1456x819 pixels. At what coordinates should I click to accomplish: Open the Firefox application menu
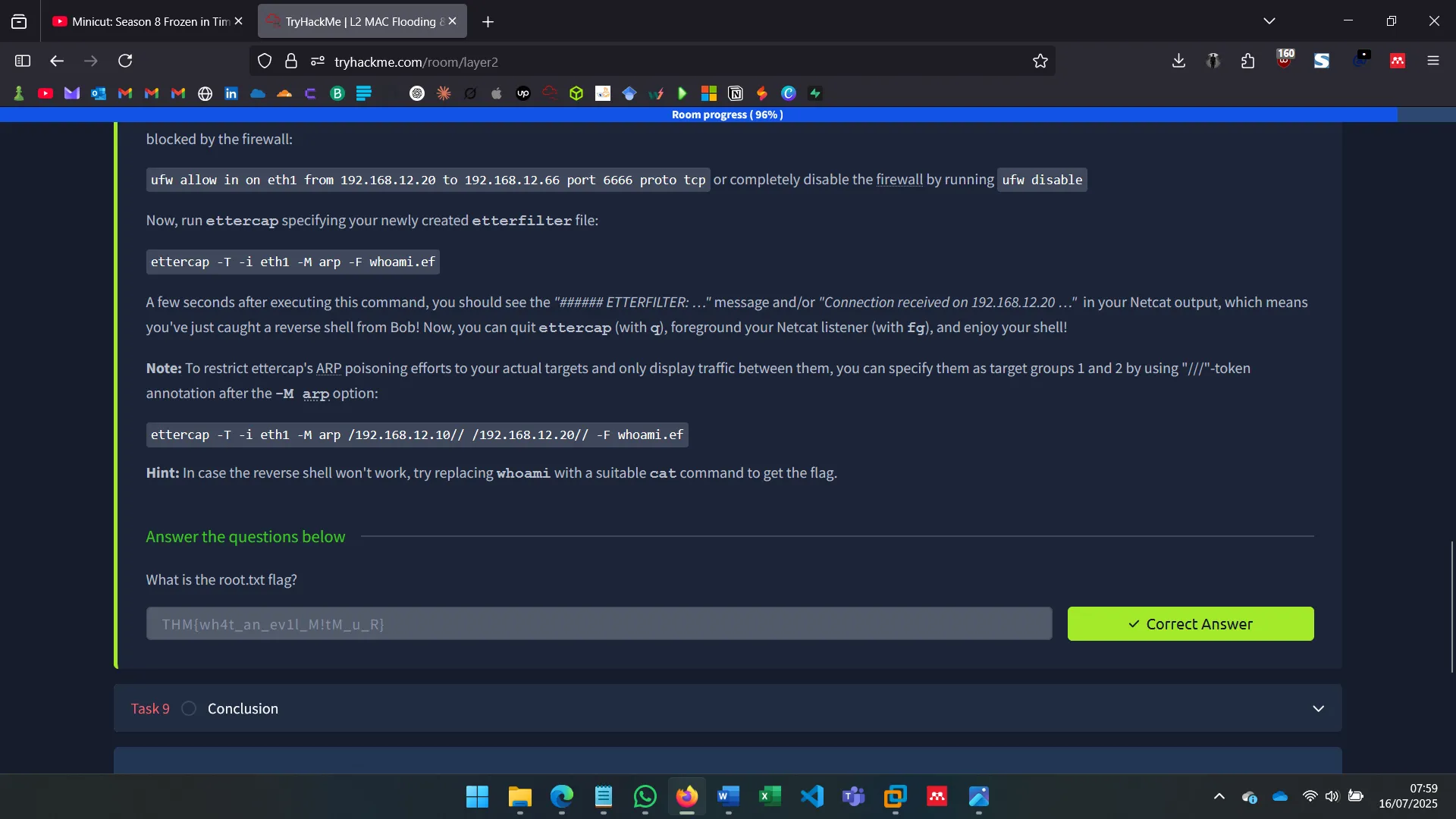coord(1434,61)
